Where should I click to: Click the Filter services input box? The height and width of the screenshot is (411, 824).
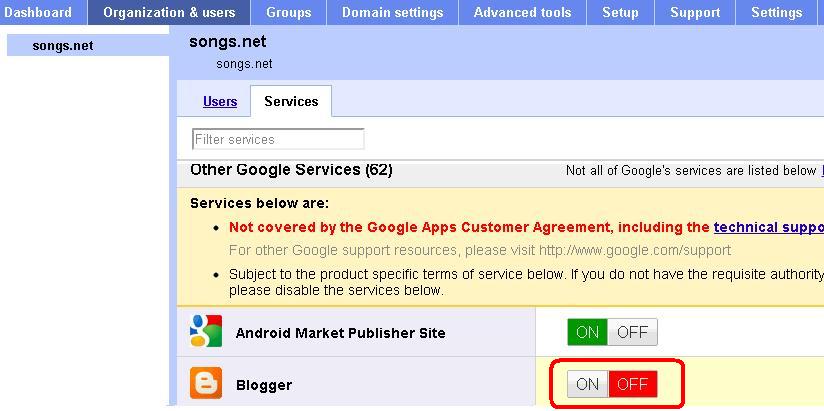point(278,139)
